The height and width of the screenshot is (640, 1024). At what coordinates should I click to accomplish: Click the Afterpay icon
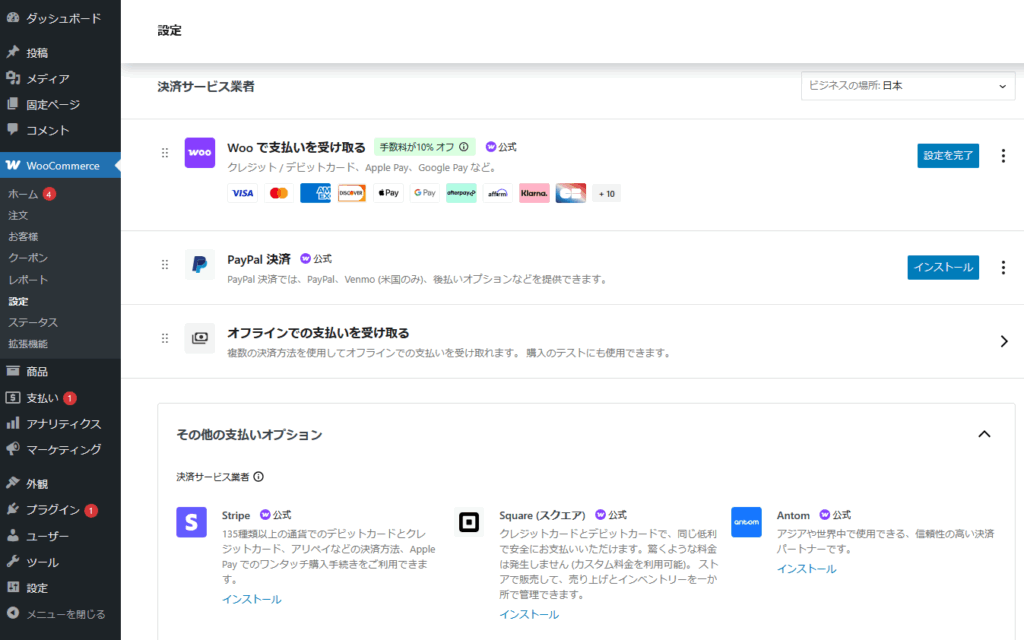[x=461, y=193]
